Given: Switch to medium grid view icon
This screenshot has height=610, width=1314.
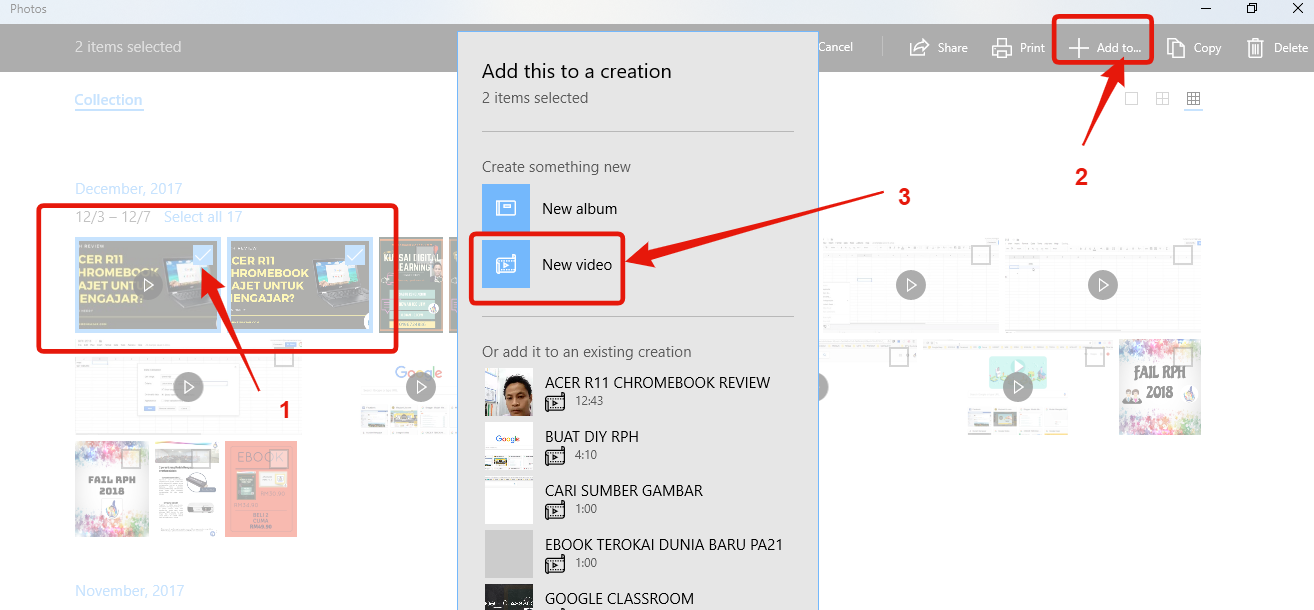Looking at the screenshot, I should tap(1162, 99).
